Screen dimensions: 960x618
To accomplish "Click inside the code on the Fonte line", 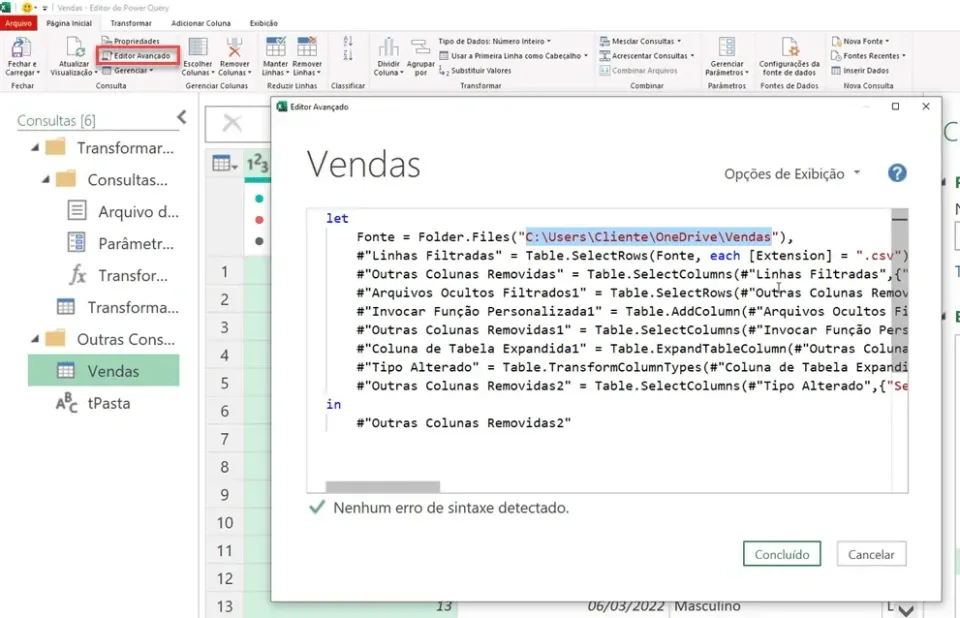I will point(574,237).
